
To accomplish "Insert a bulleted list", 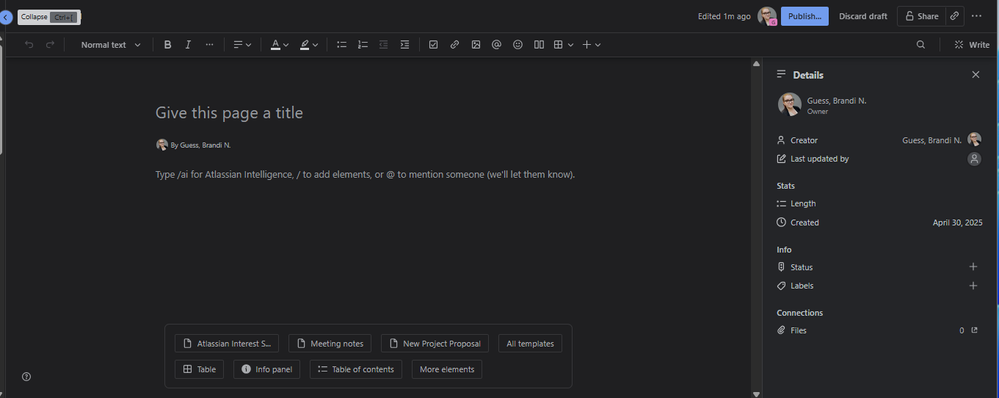I will 341,45.
